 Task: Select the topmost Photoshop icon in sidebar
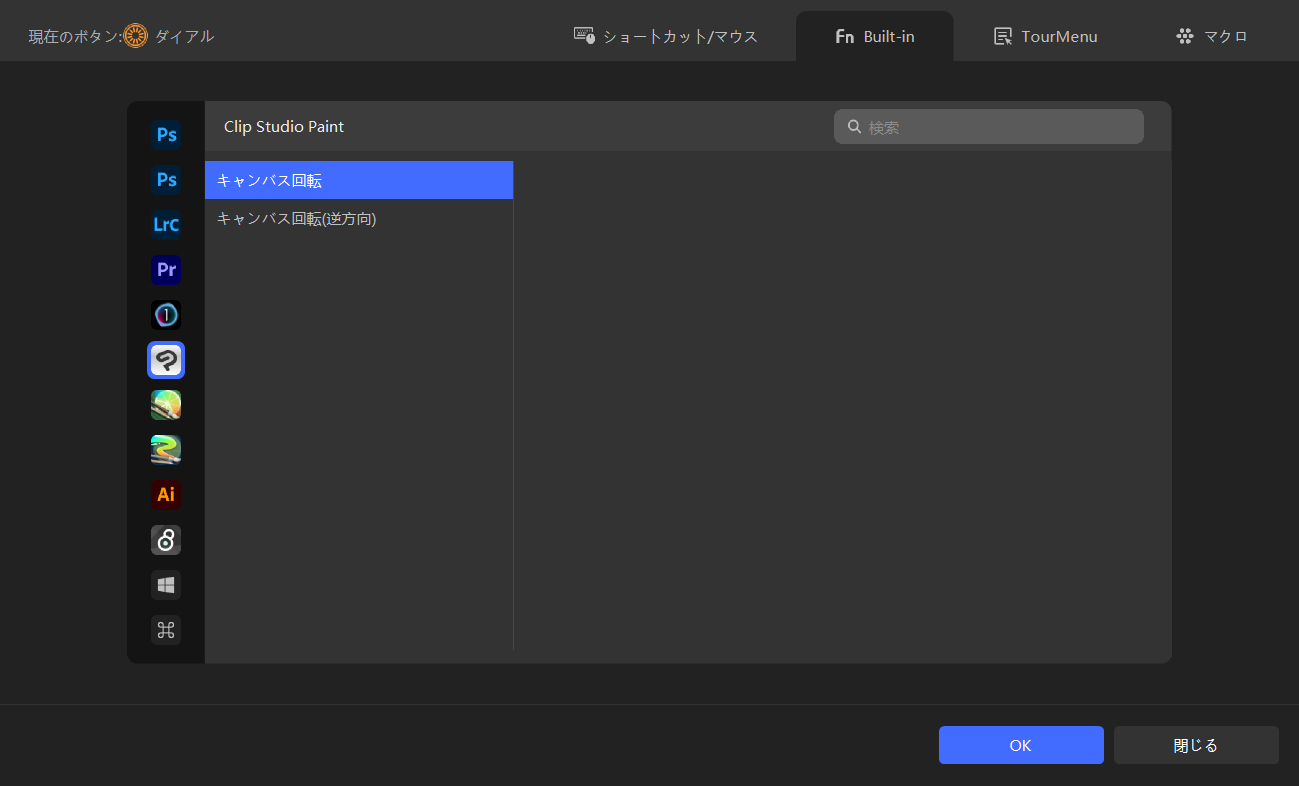point(166,134)
